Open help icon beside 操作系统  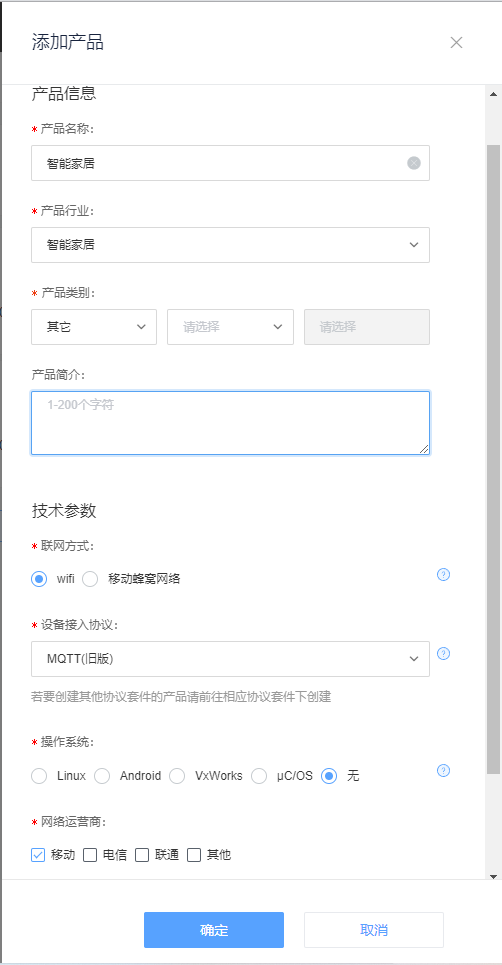pos(443,771)
